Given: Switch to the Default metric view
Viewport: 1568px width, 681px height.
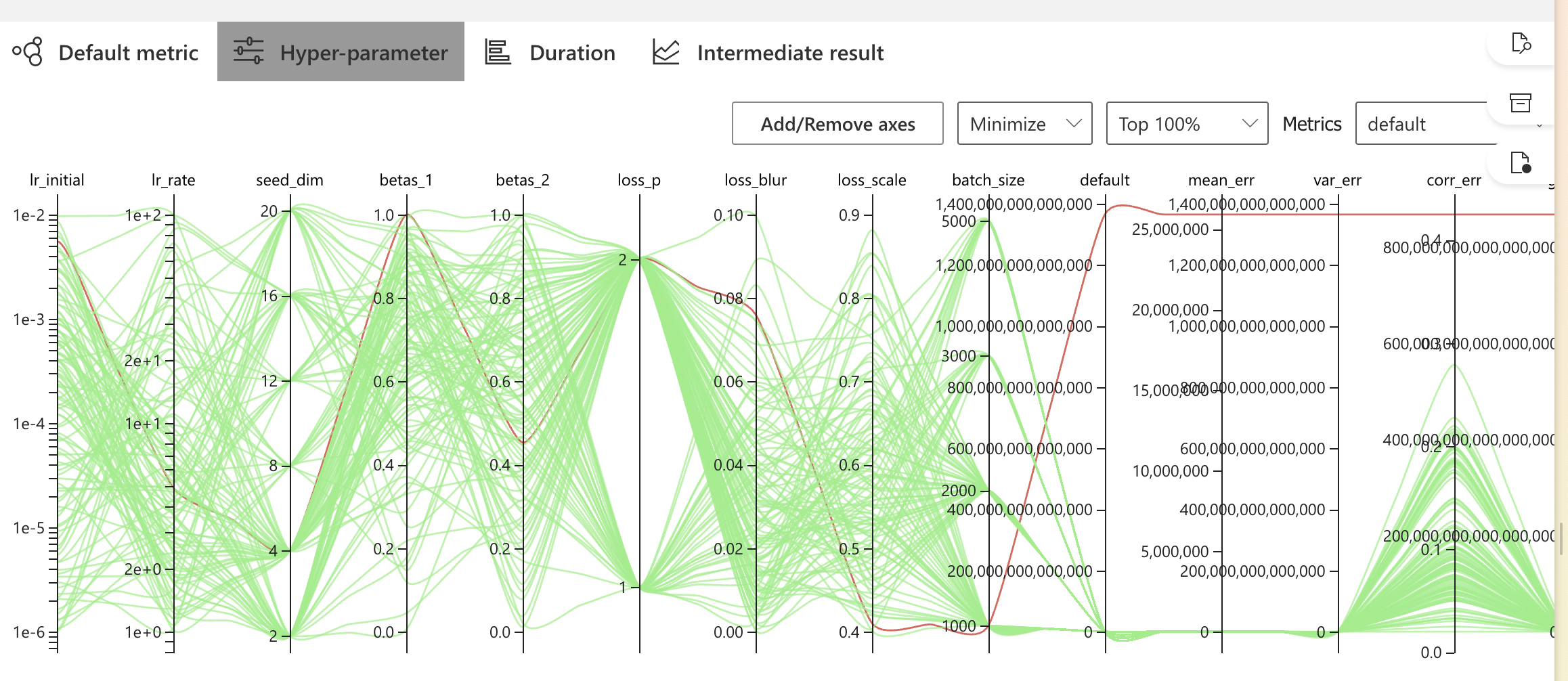Looking at the screenshot, I should [x=127, y=52].
